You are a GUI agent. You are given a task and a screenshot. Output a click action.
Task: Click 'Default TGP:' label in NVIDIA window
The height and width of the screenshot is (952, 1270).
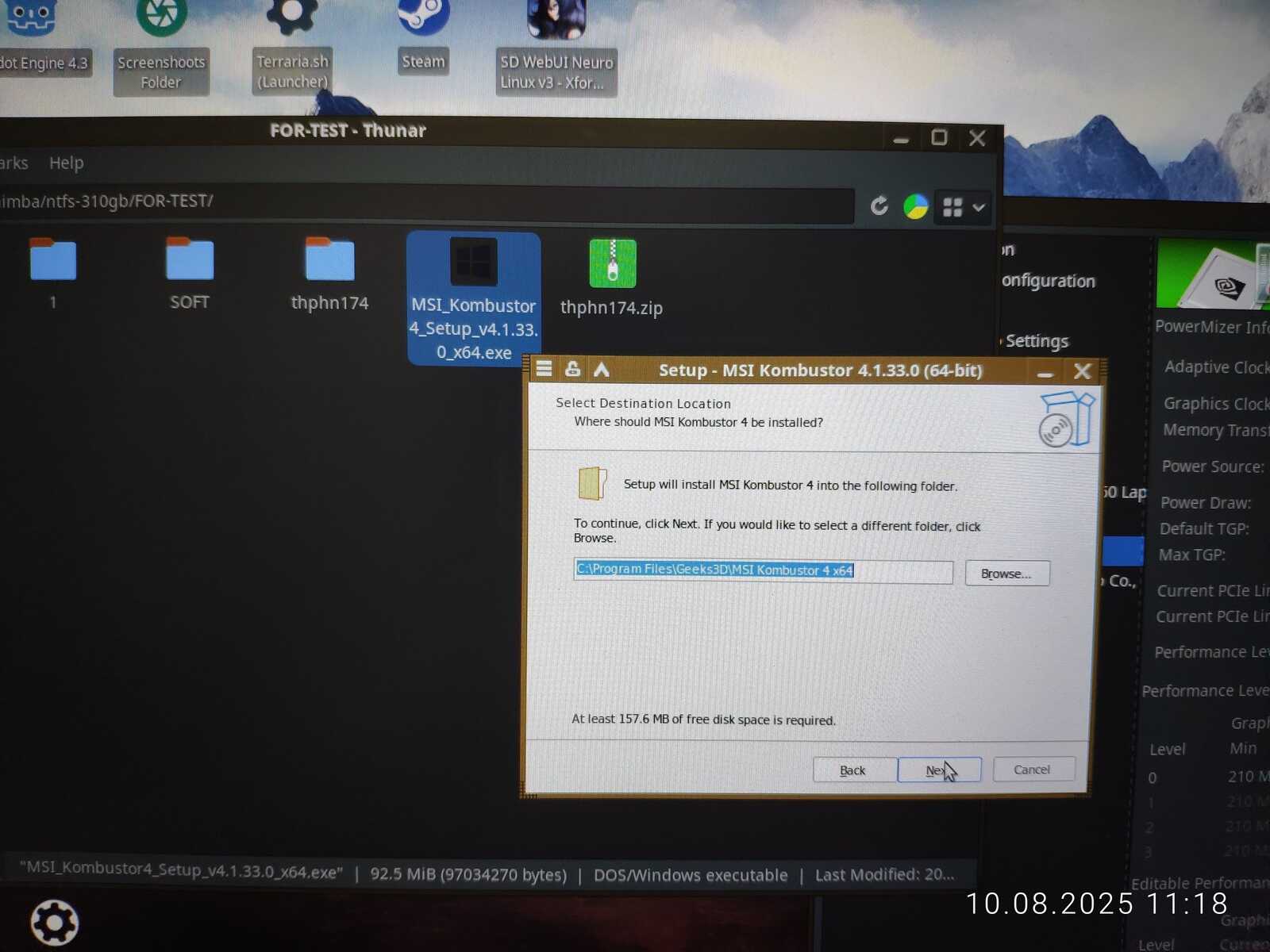point(1204,529)
